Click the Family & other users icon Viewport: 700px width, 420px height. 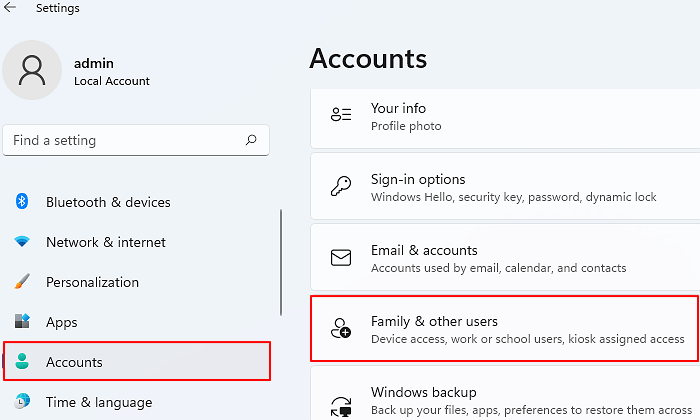[x=341, y=329]
